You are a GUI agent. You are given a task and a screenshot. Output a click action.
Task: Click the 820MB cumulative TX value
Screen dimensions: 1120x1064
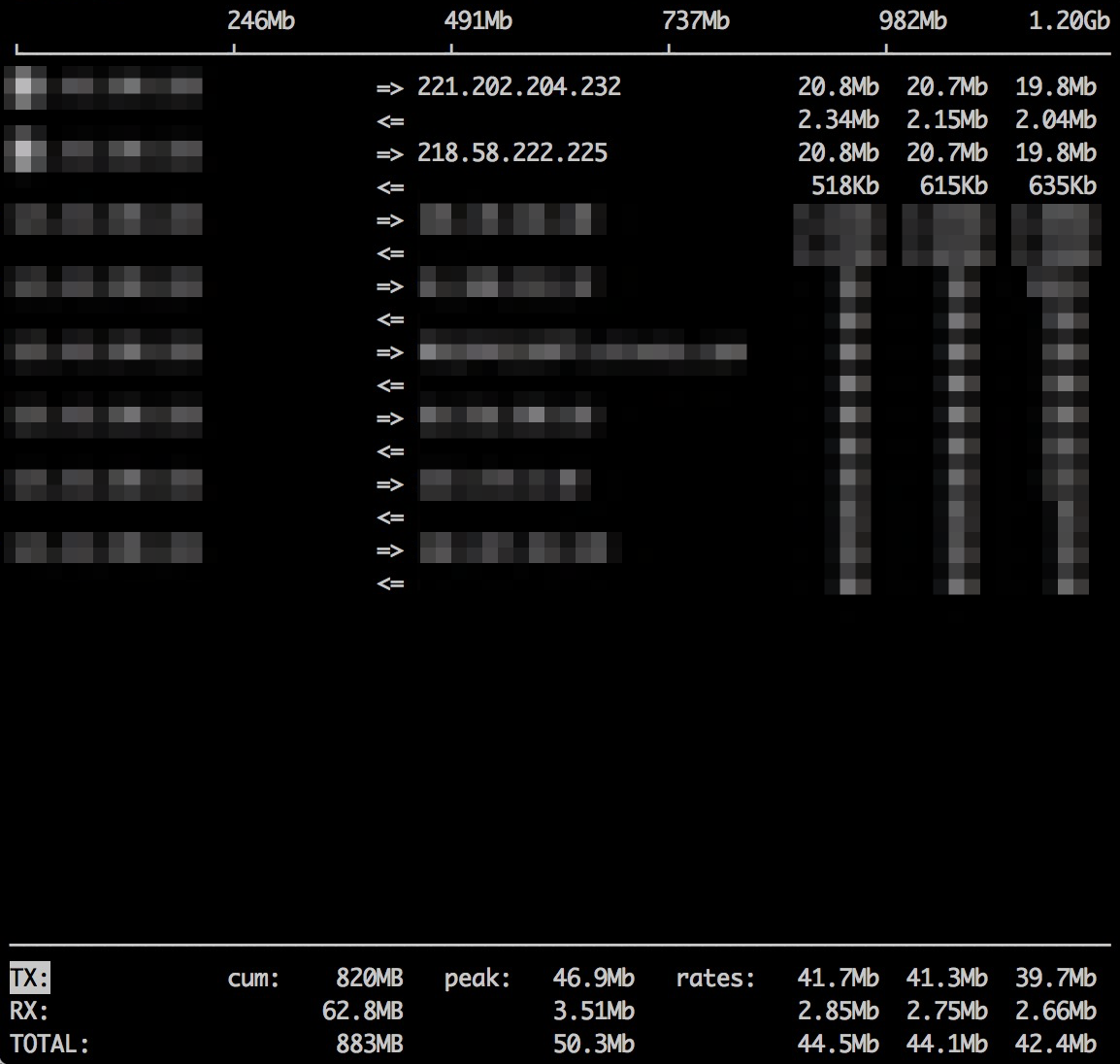369,978
